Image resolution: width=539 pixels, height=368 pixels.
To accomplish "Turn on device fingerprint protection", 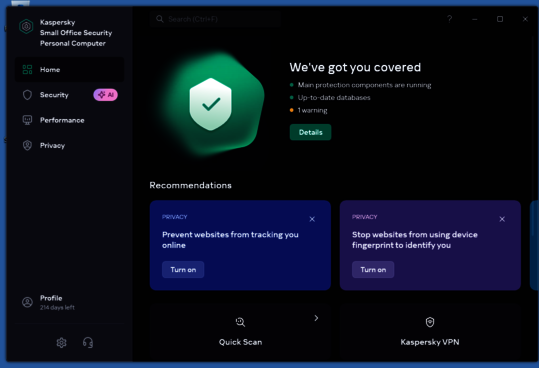I will pos(373,270).
